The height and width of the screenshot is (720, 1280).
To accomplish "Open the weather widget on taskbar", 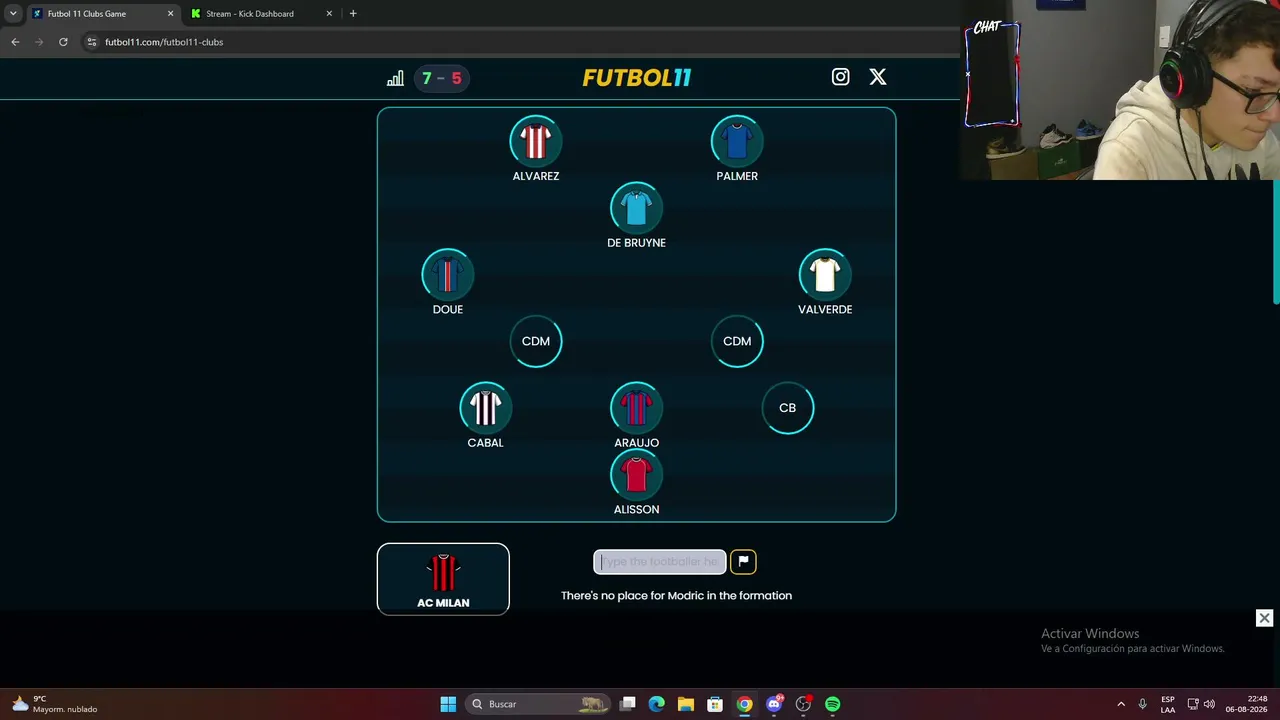I will [54, 704].
